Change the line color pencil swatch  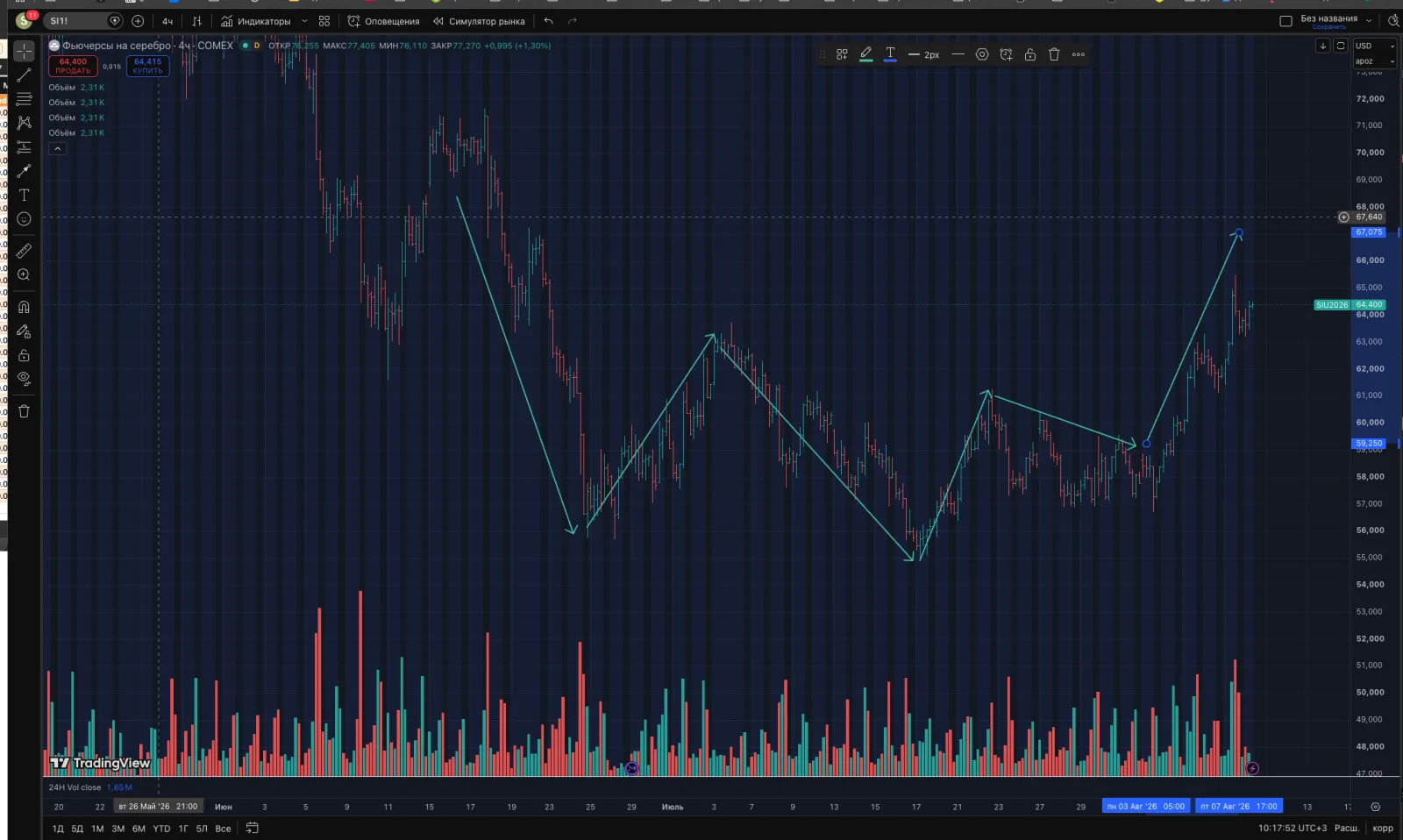click(866, 54)
